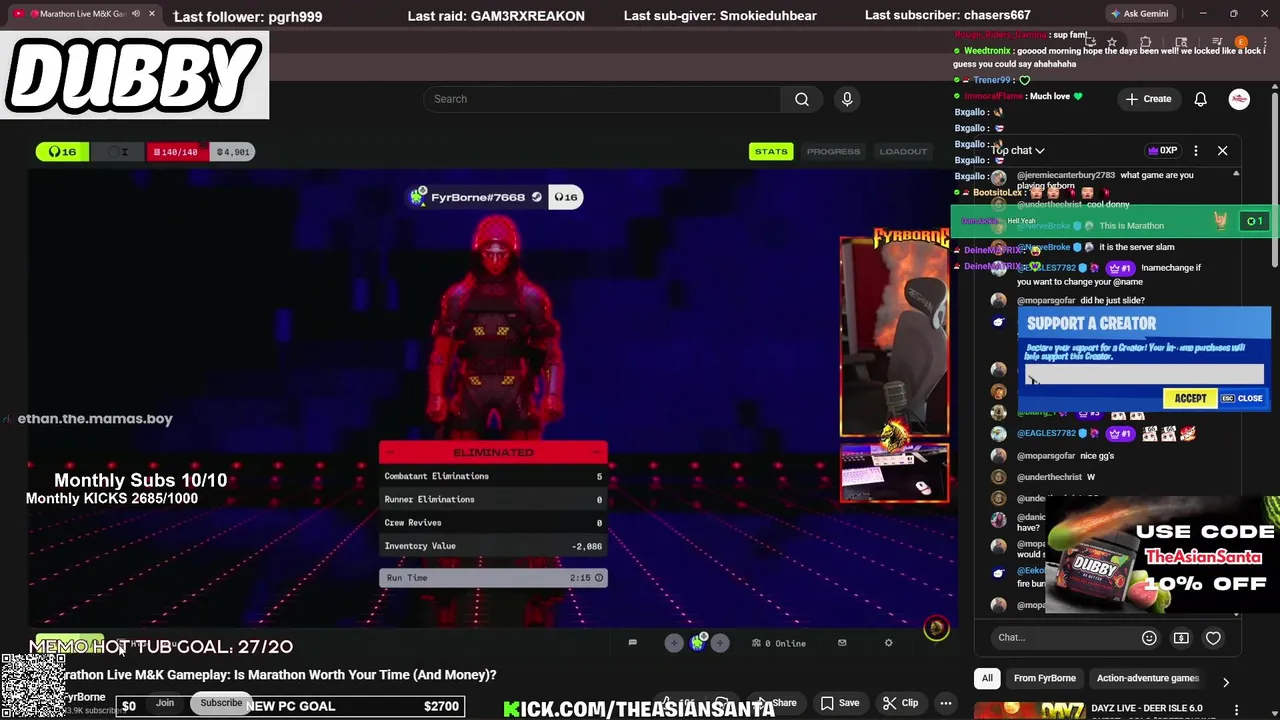Click the bookmark star icon in browser
Image resolution: width=1280 pixels, height=720 pixels.
(1111, 42)
